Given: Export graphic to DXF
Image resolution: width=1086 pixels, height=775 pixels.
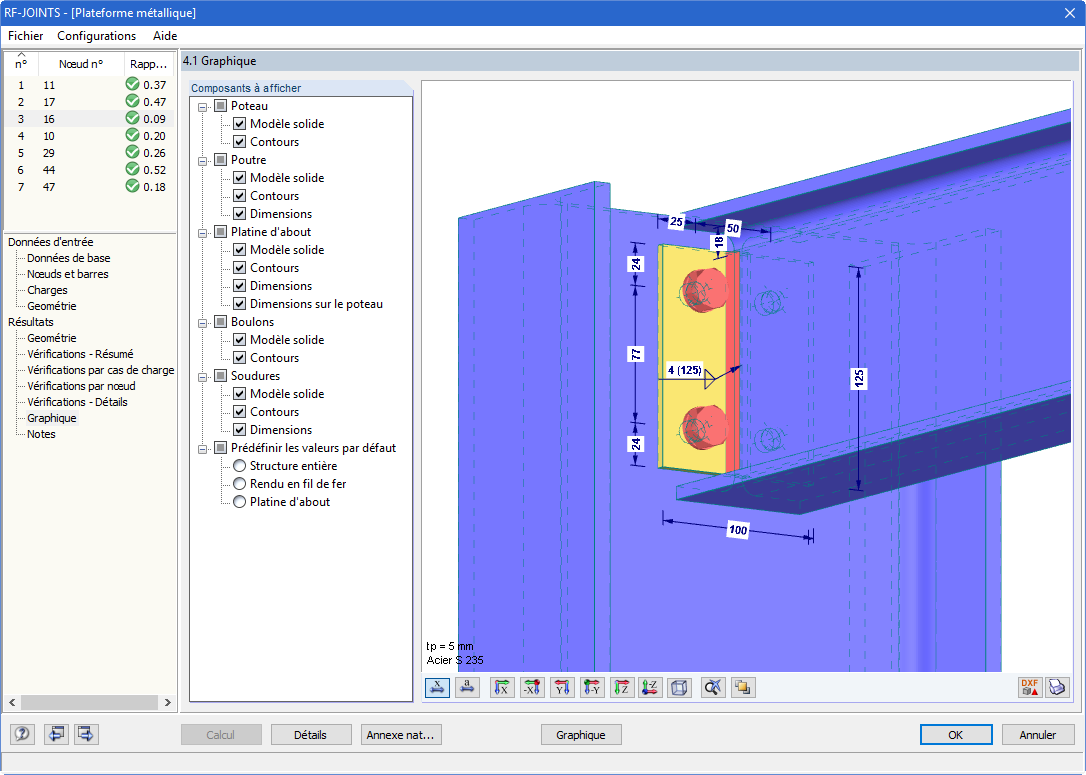Looking at the screenshot, I should pyautogui.click(x=1029, y=688).
